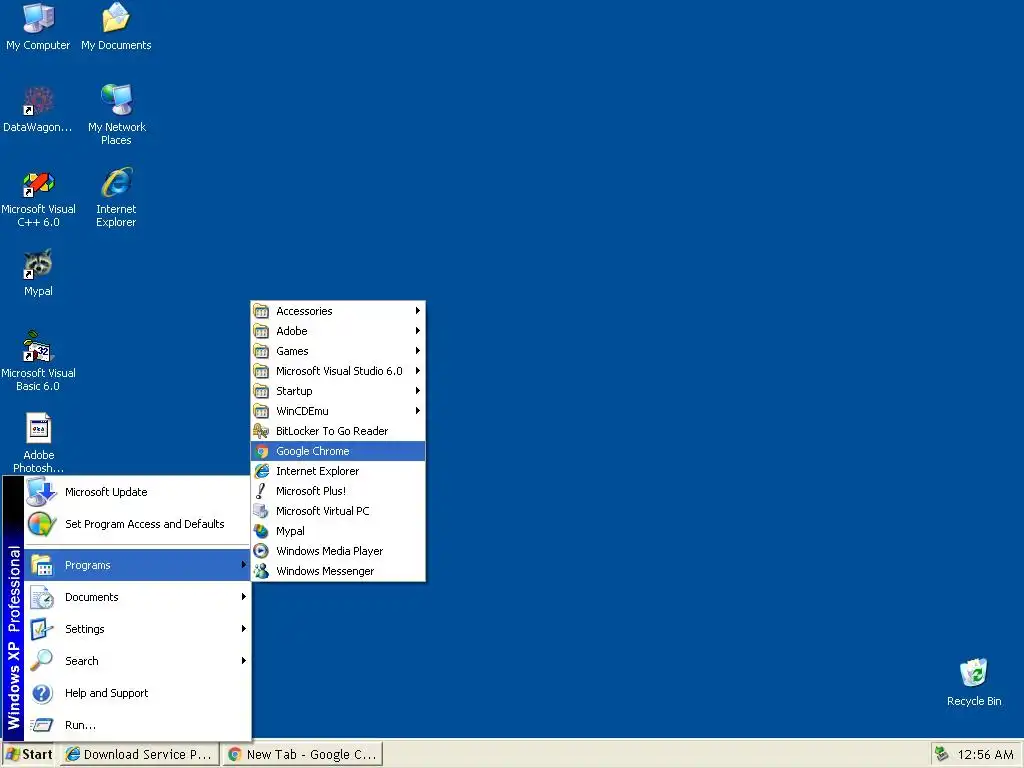Expand the Startup submenu arrow
The image size is (1024, 768).
(417, 391)
